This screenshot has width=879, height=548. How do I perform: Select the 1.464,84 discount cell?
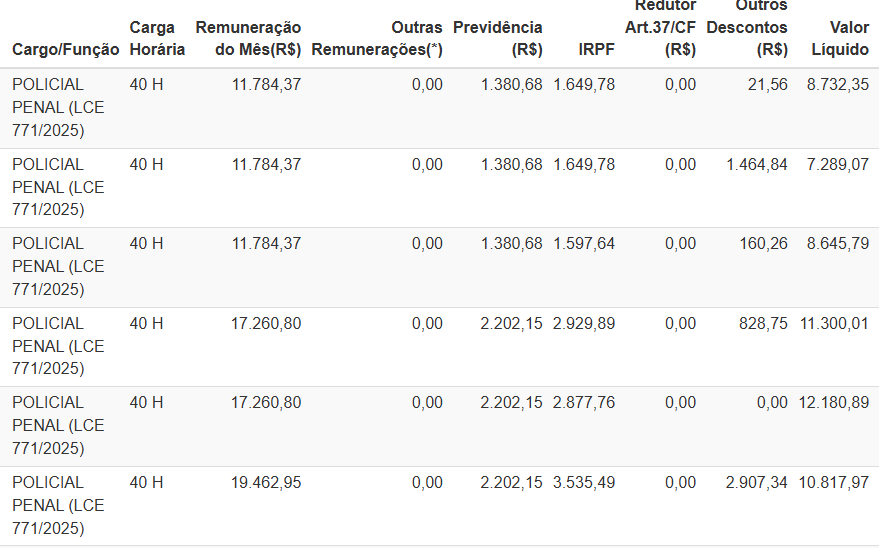pos(756,164)
